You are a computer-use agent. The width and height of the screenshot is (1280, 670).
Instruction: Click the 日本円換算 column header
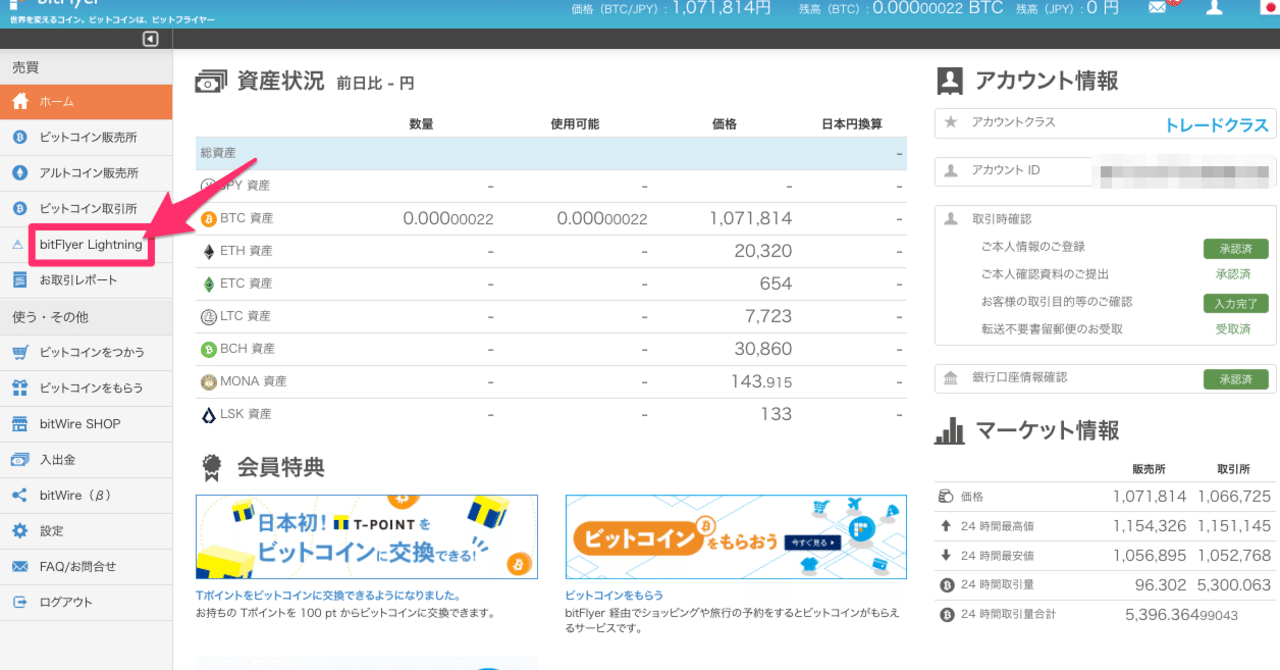(852, 124)
